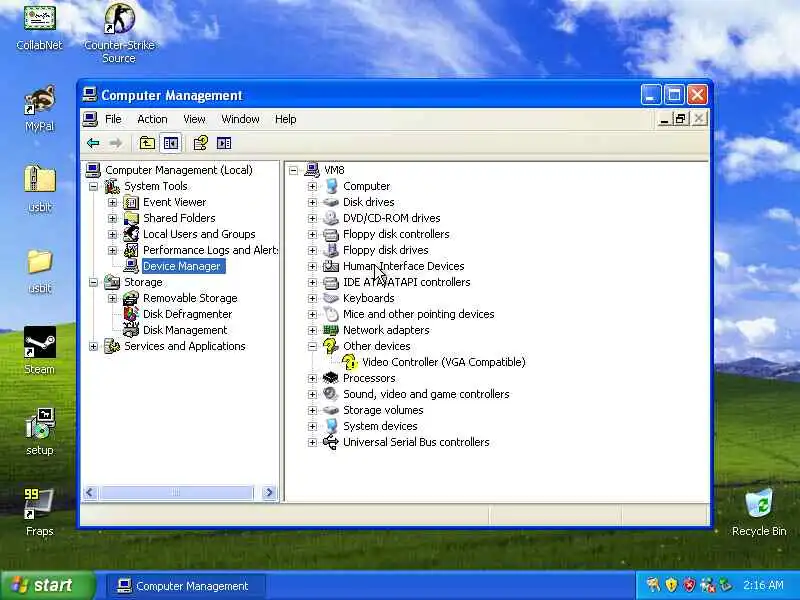Expand the Network adapters category

(x=312, y=330)
